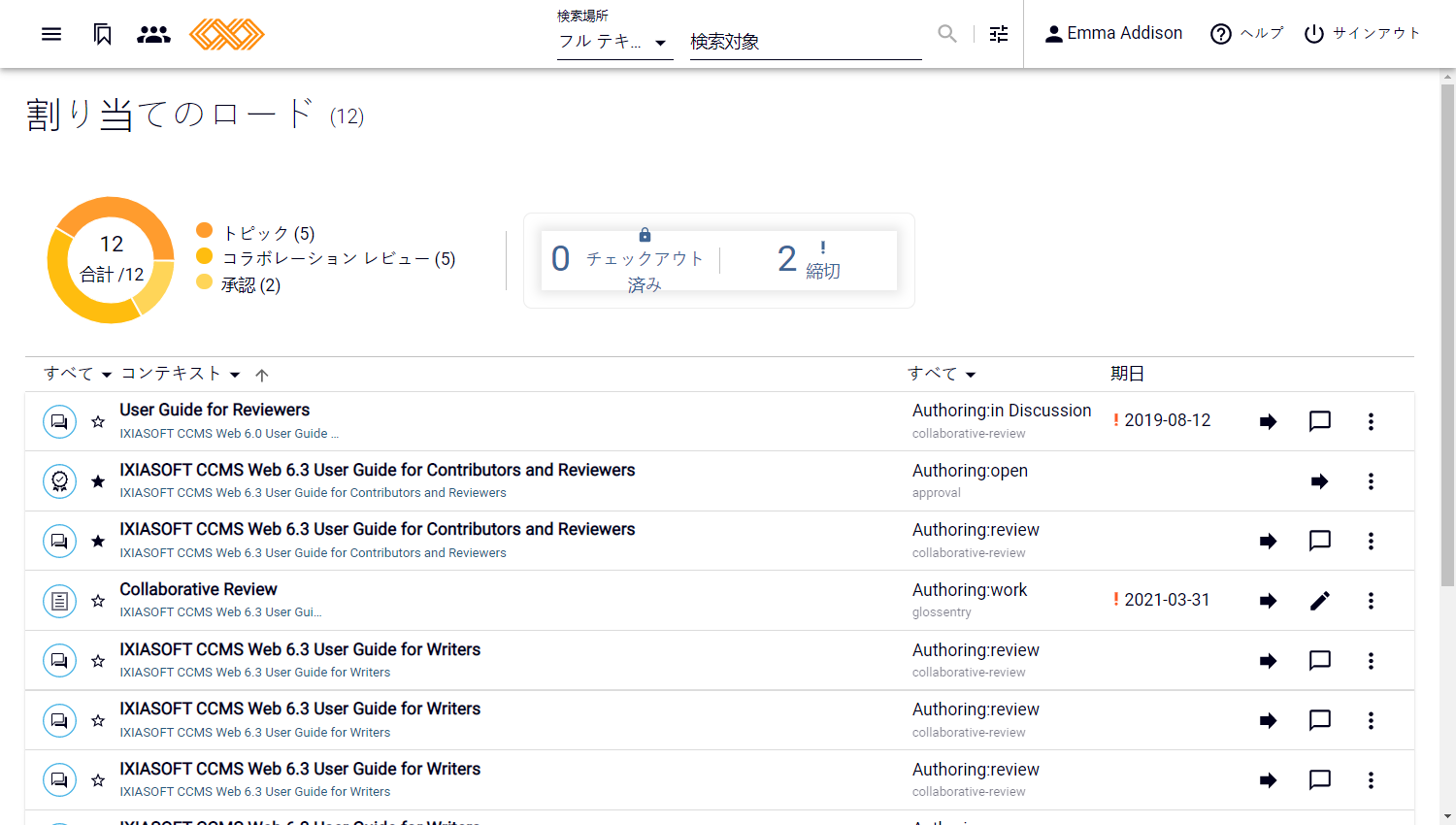This screenshot has width=1456, height=825.
Task: Unstar the Authoring:open approval row
Action: click(98, 481)
